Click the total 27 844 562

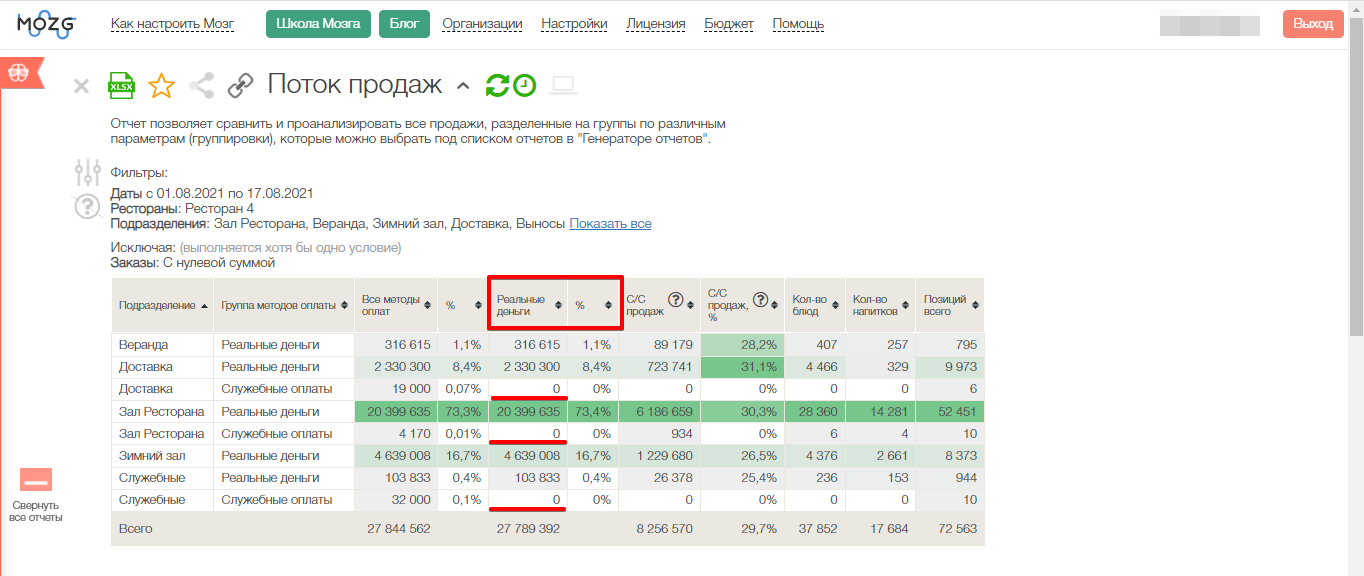(x=398, y=529)
